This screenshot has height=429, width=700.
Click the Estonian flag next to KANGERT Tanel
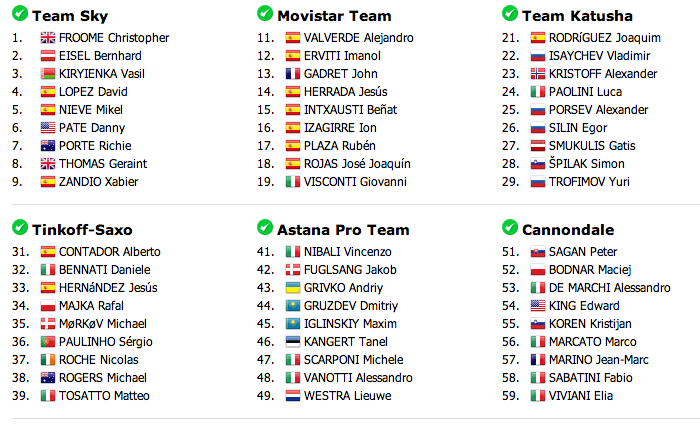293,342
